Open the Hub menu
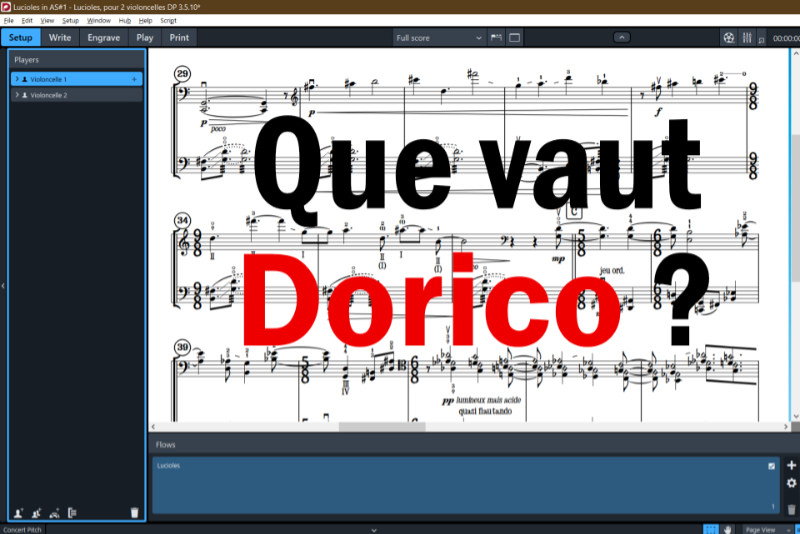Screen dimensions: 800x534 125,20
